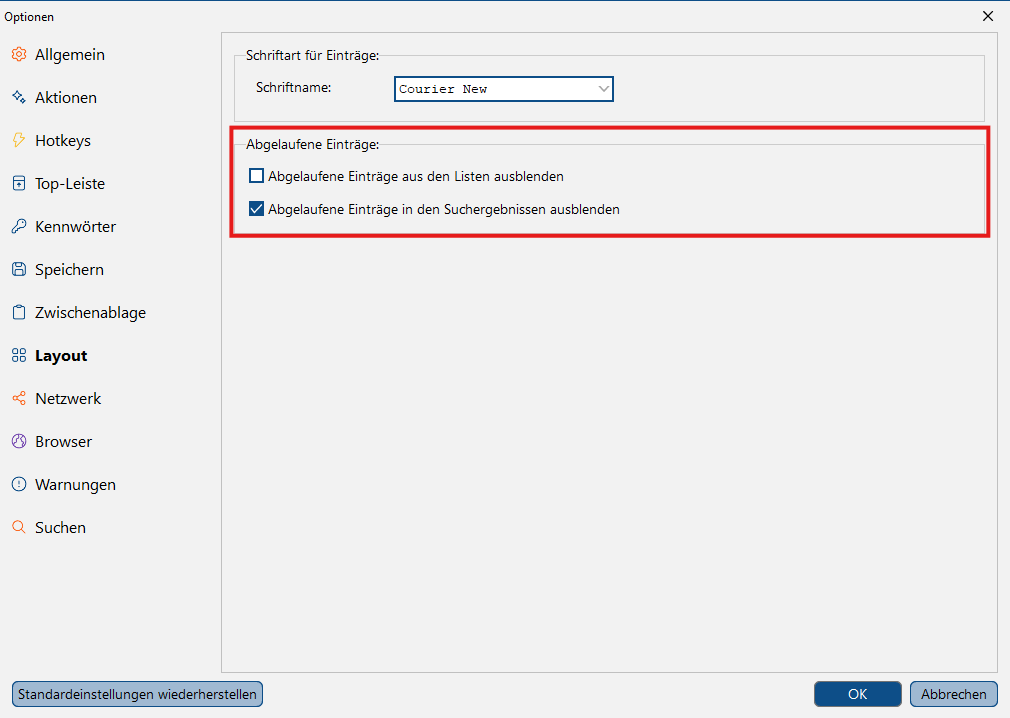
Task: Uncheck hiding expired entries in search results
Action: pyautogui.click(x=256, y=209)
